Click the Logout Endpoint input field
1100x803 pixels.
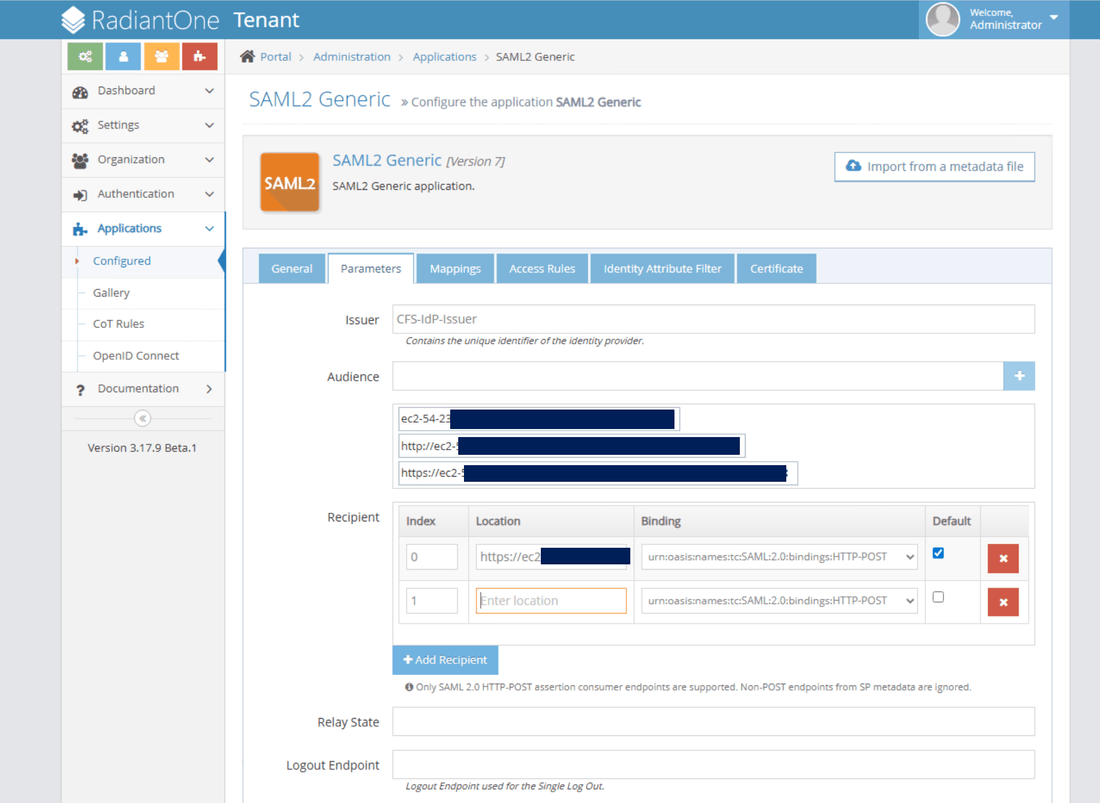tap(713, 764)
